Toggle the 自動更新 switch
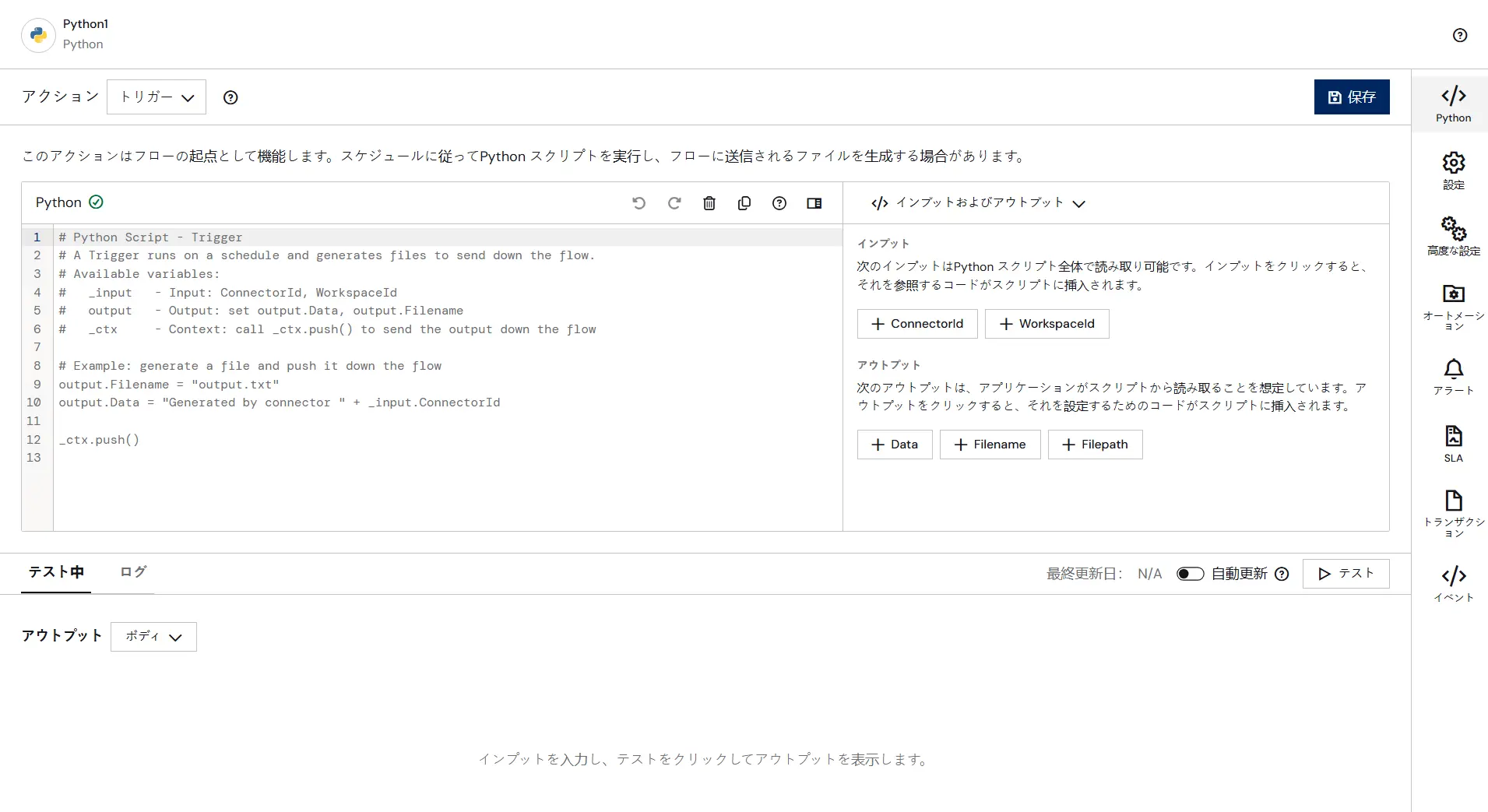1488x812 pixels. tap(1190, 574)
